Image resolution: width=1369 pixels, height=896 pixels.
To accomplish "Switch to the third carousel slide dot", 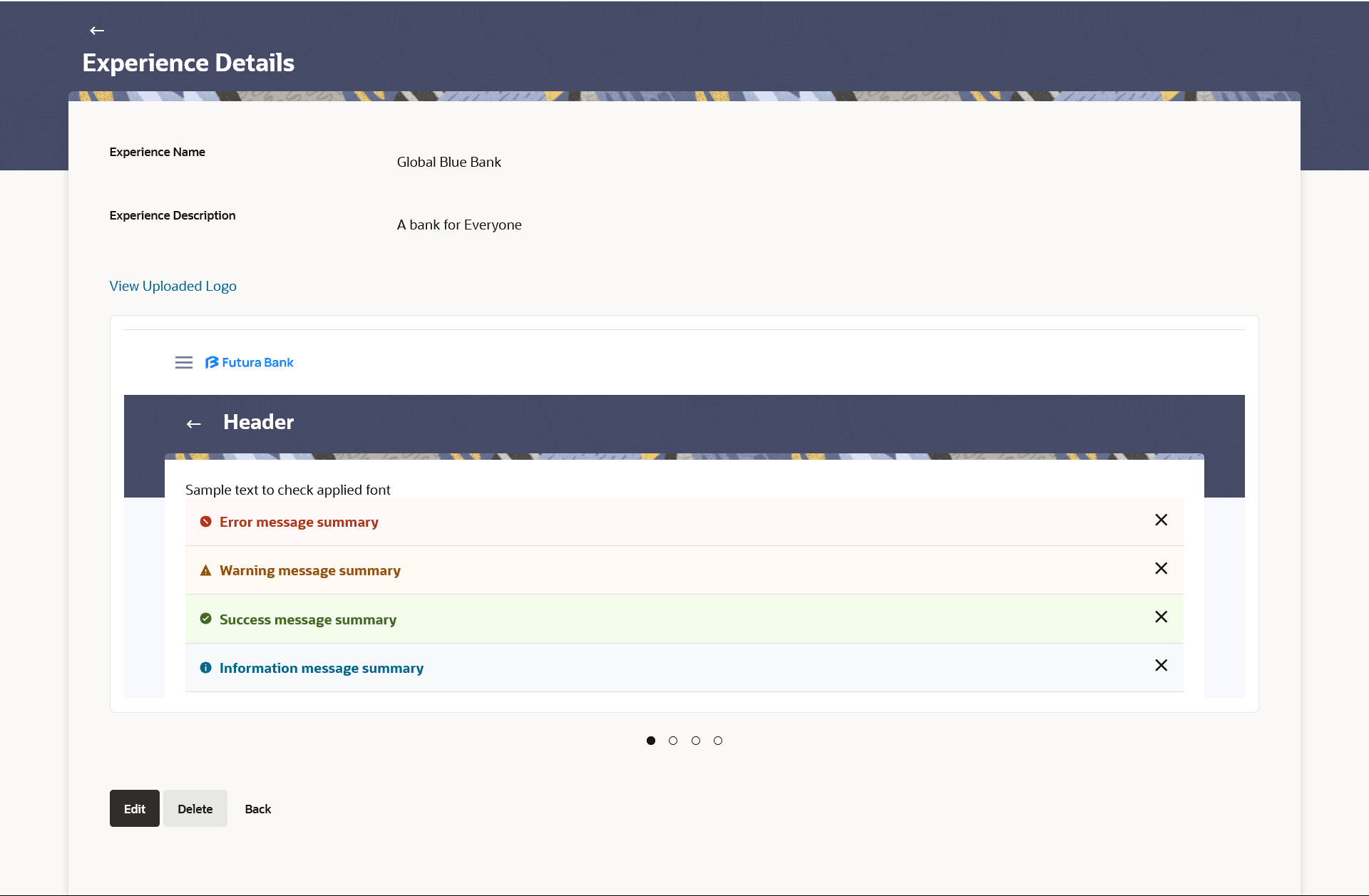I will click(696, 741).
